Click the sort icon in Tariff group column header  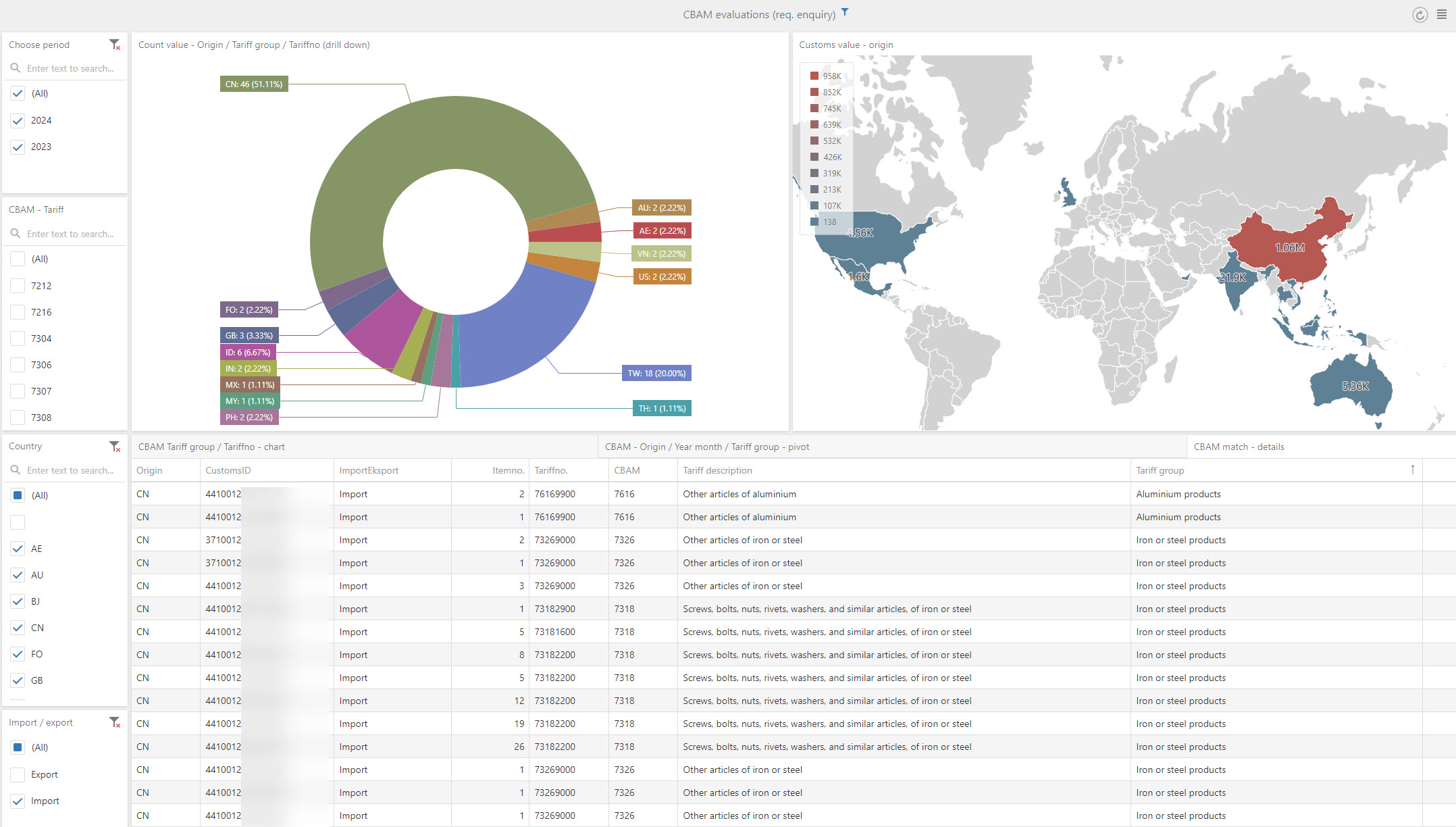tap(1415, 471)
